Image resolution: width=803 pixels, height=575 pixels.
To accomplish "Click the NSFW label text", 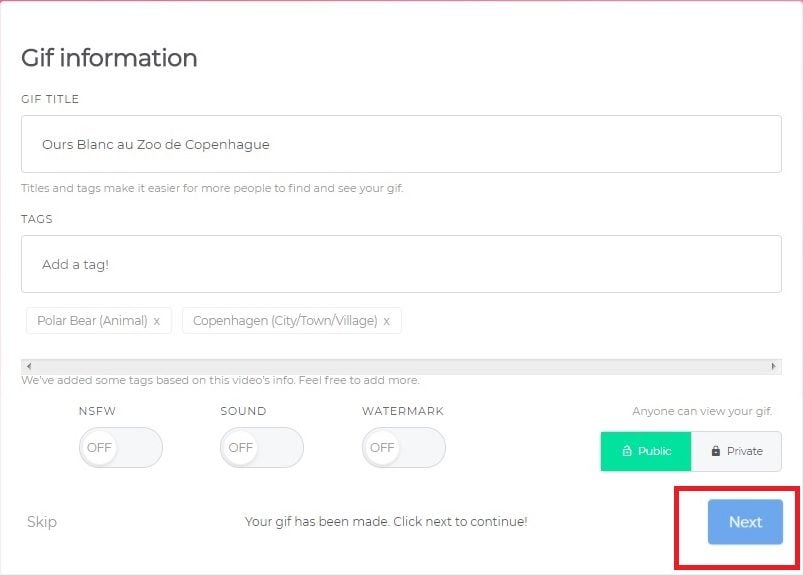I will point(98,411).
